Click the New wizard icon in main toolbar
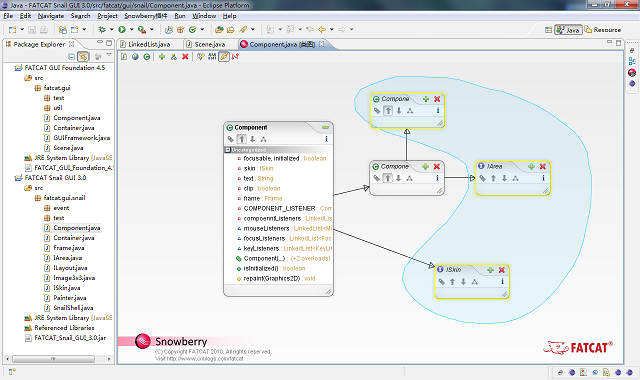Image resolution: width=640 pixels, height=380 pixels. click(13, 29)
